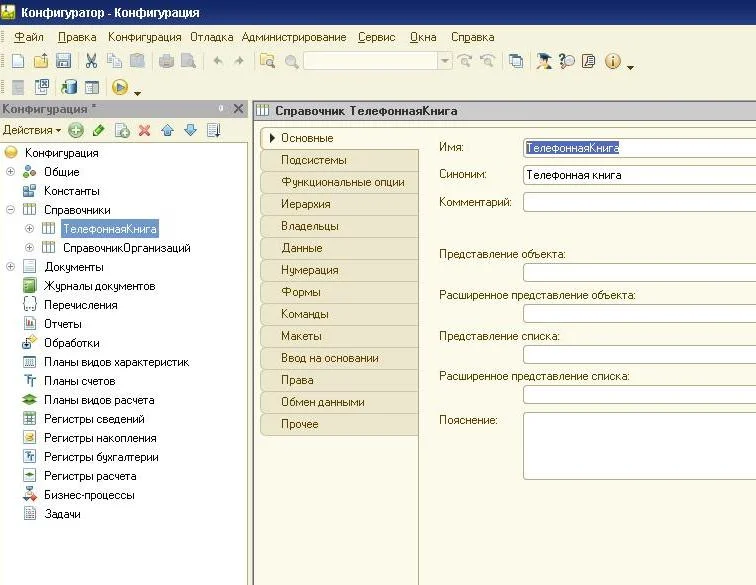Image resolution: width=756 pixels, height=585 pixels.
Task: Open the Администрирование menu
Action: click(293, 37)
